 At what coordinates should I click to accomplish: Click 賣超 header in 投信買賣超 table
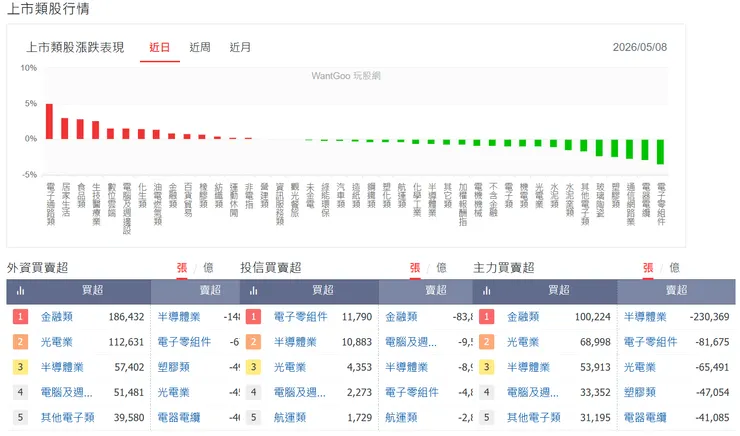(435, 290)
